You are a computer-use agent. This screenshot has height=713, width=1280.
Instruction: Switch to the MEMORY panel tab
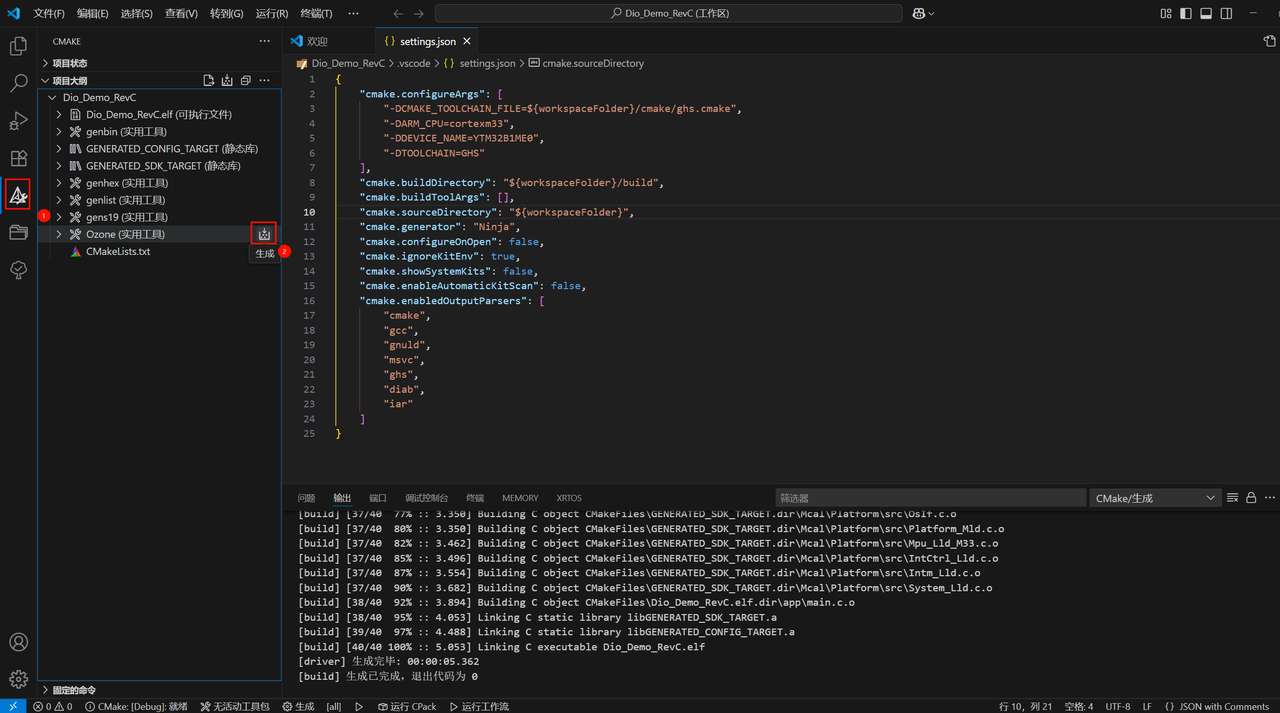point(520,498)
